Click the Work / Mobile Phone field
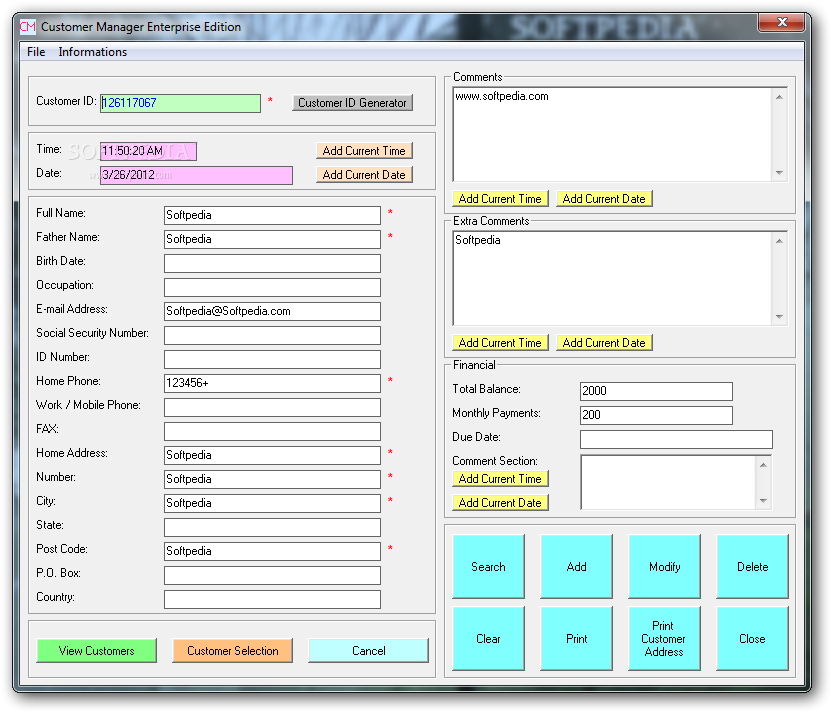832x713 pixels. point(272,407)
